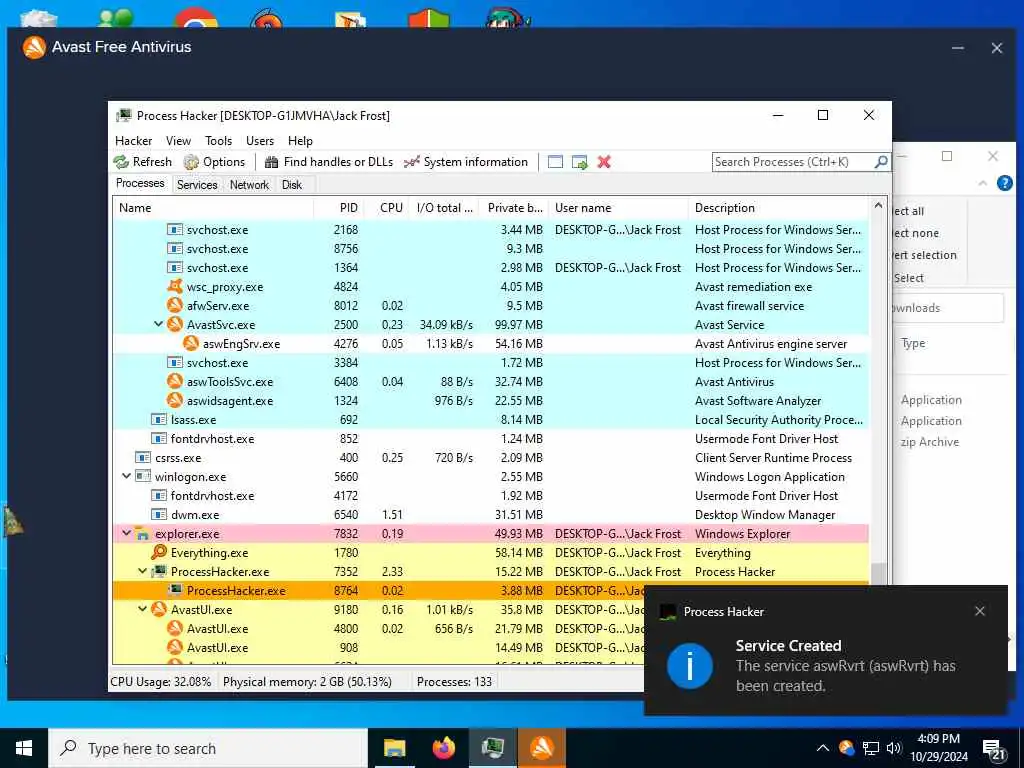Click the volume tray icon
The height and width of the screenshot is (768, 1024).
pos(894,748)
